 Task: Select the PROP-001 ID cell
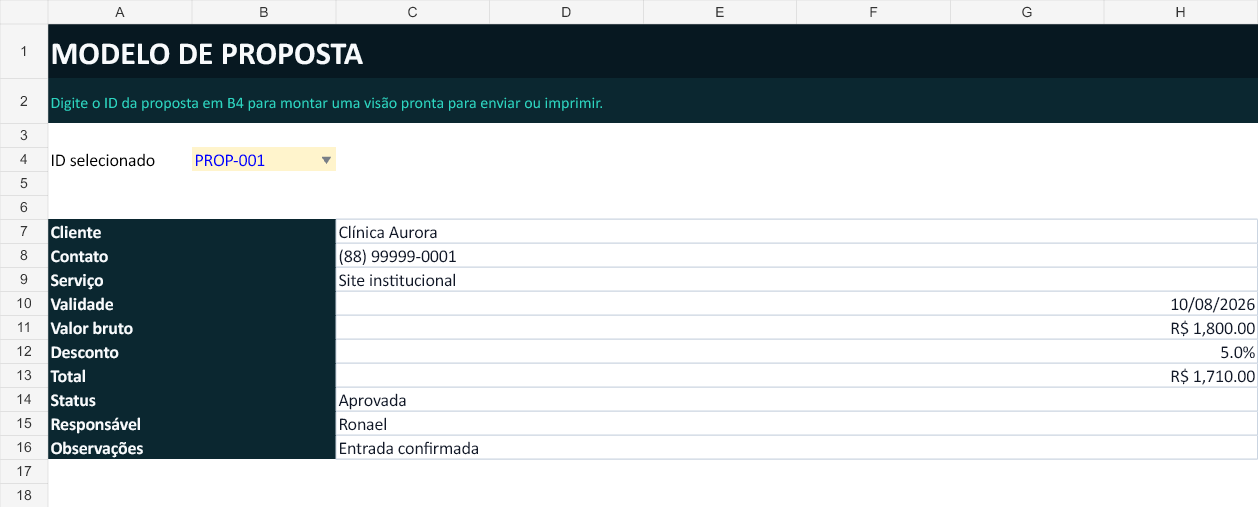264,160
